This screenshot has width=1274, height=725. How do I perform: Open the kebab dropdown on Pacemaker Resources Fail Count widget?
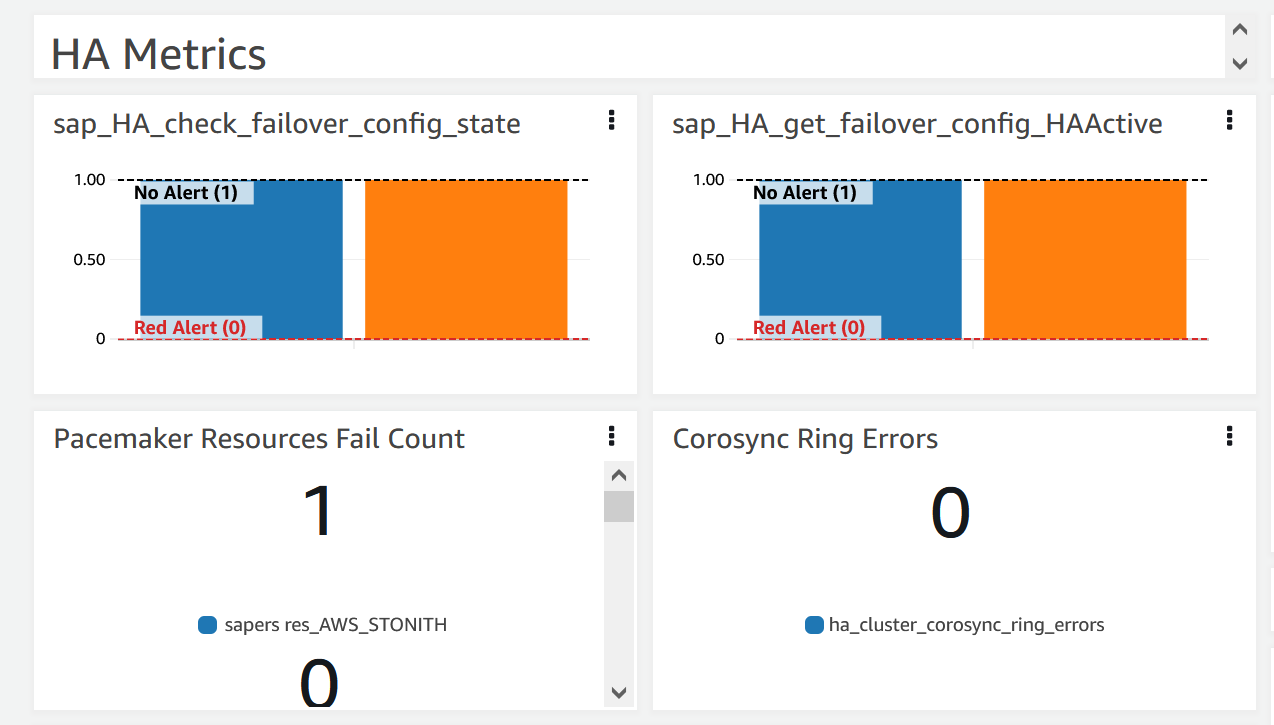(x=611, y=435)
